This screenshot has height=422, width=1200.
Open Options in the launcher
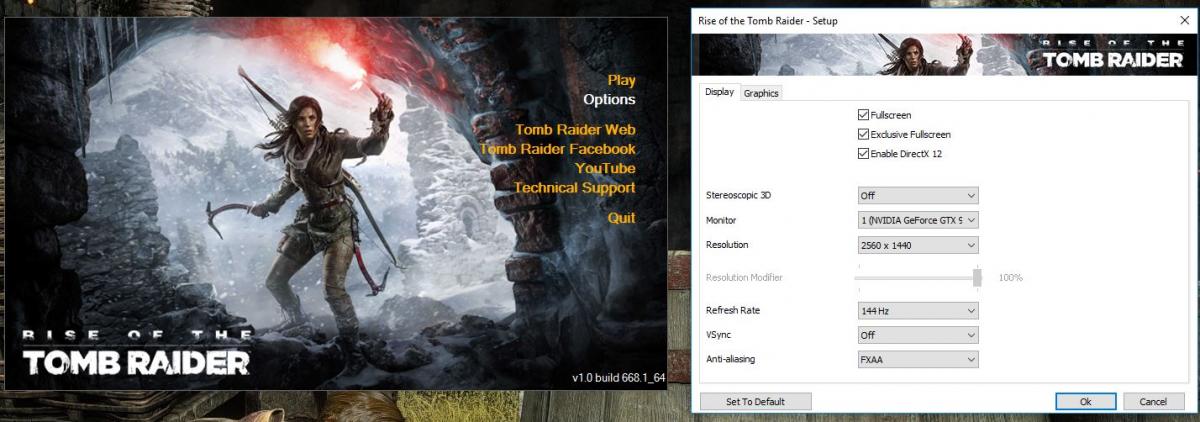(x=609, y=99)
